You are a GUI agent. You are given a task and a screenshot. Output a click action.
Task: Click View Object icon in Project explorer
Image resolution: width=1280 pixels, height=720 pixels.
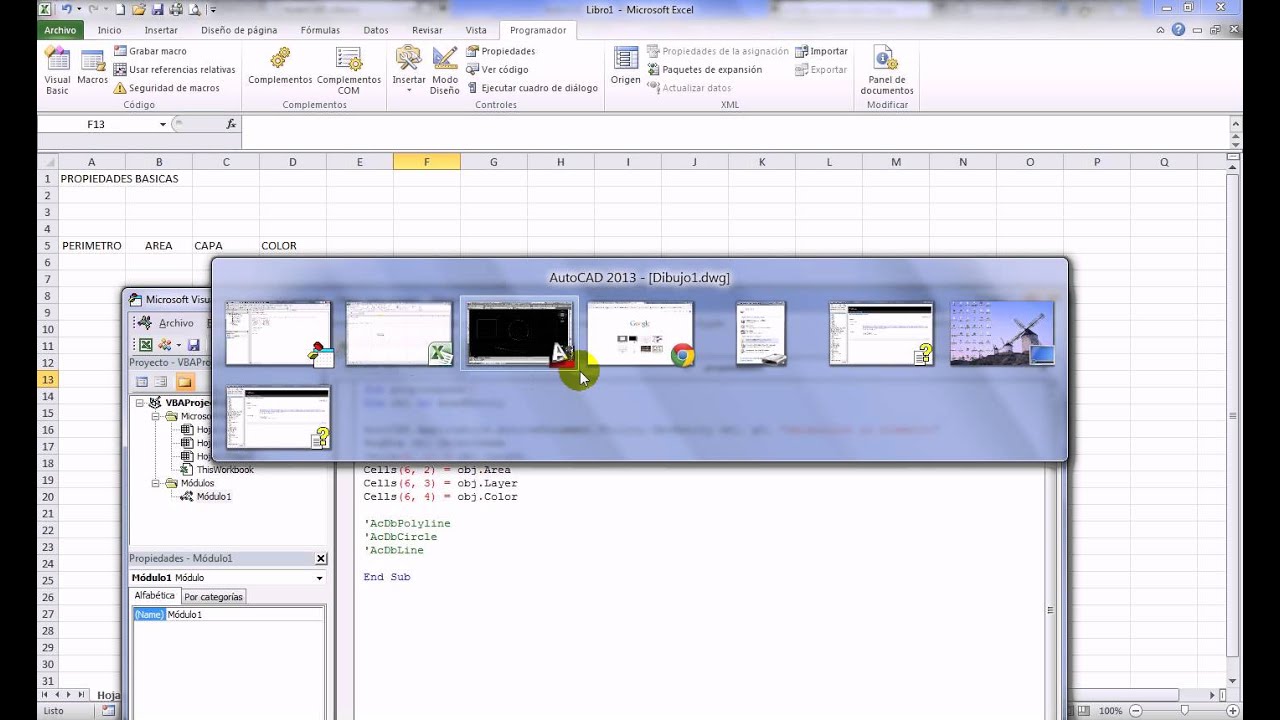[163, 382]
